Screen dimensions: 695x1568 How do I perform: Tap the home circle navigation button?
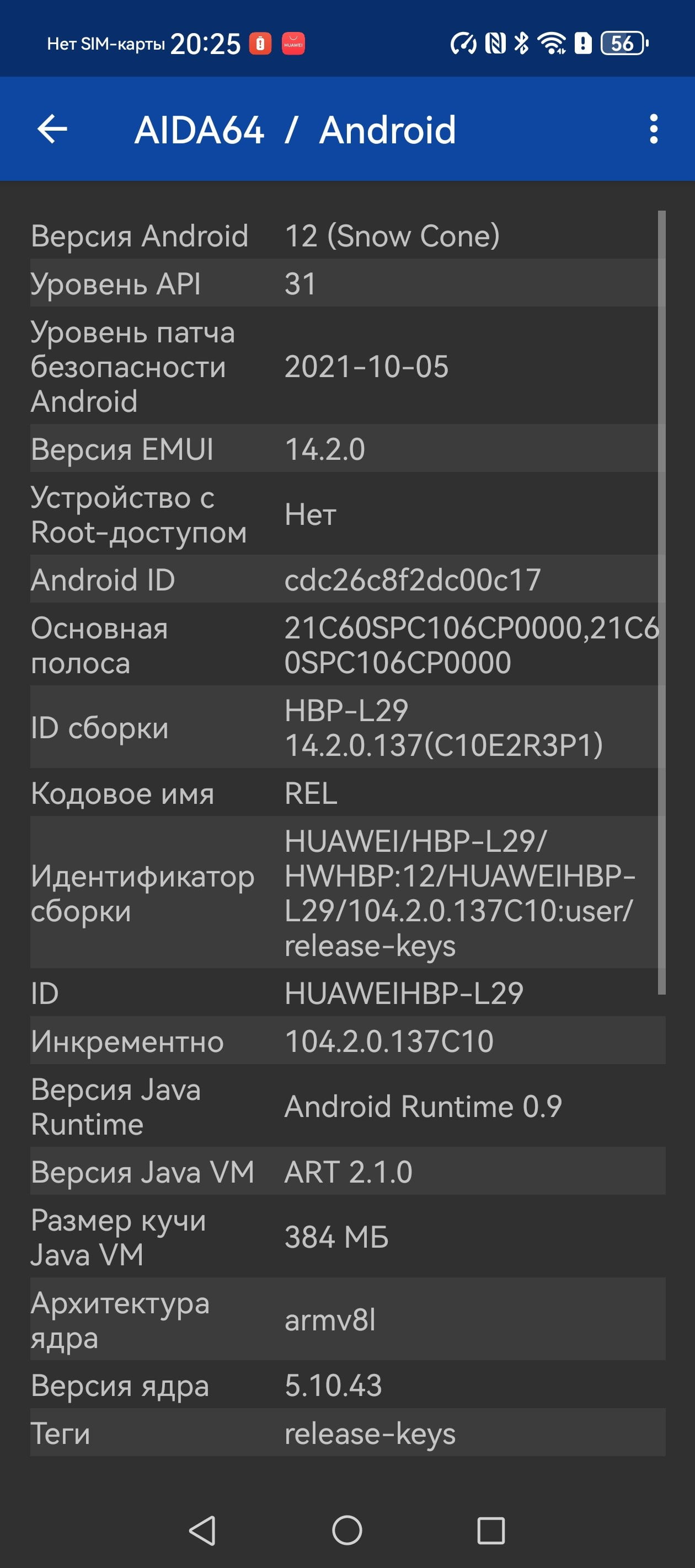click(x=347, y=1529)
